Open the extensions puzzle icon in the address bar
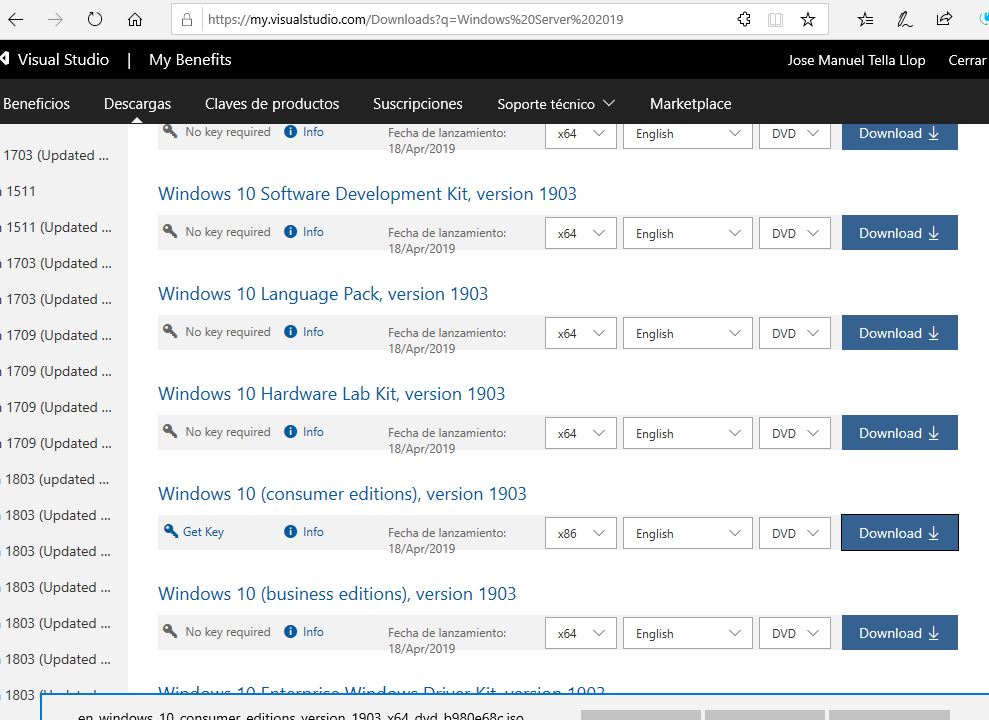Viewport: 989px width, 720px height. (744, 20)
